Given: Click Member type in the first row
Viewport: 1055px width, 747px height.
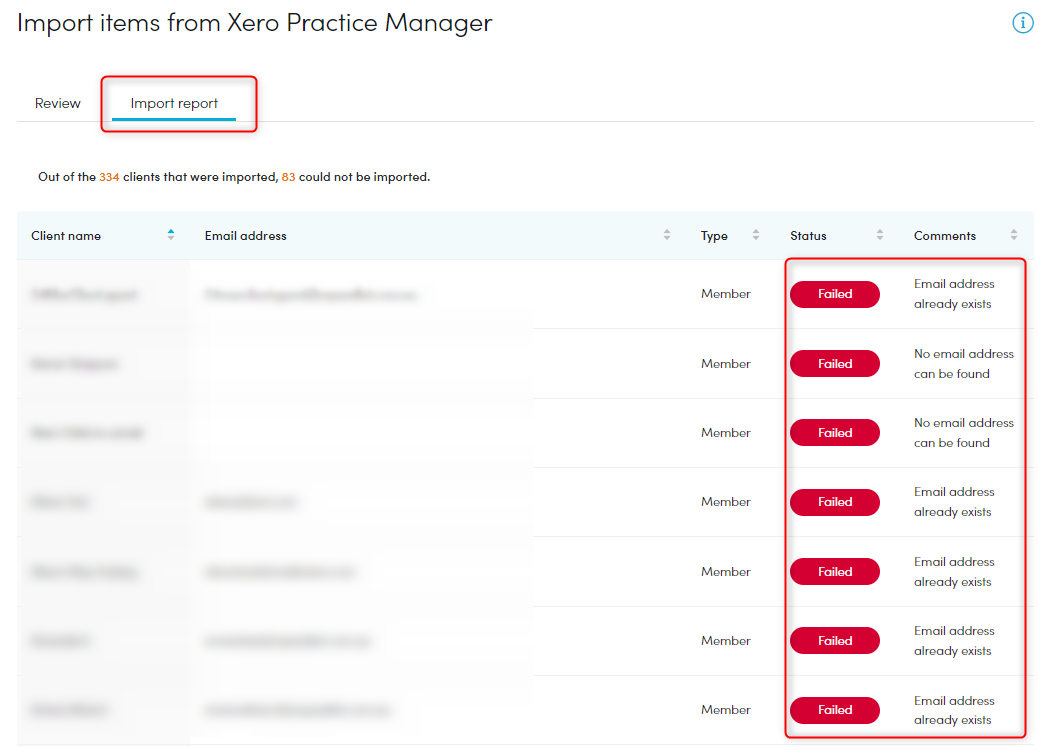Looking at the screenshot, I should point(725,294).
